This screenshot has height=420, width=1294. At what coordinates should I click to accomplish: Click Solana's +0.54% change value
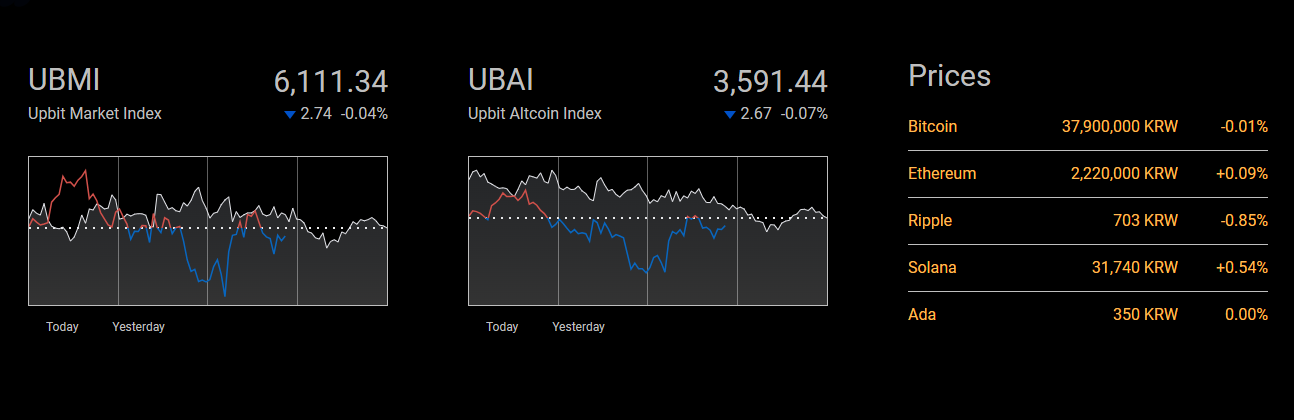point(1241,268)
